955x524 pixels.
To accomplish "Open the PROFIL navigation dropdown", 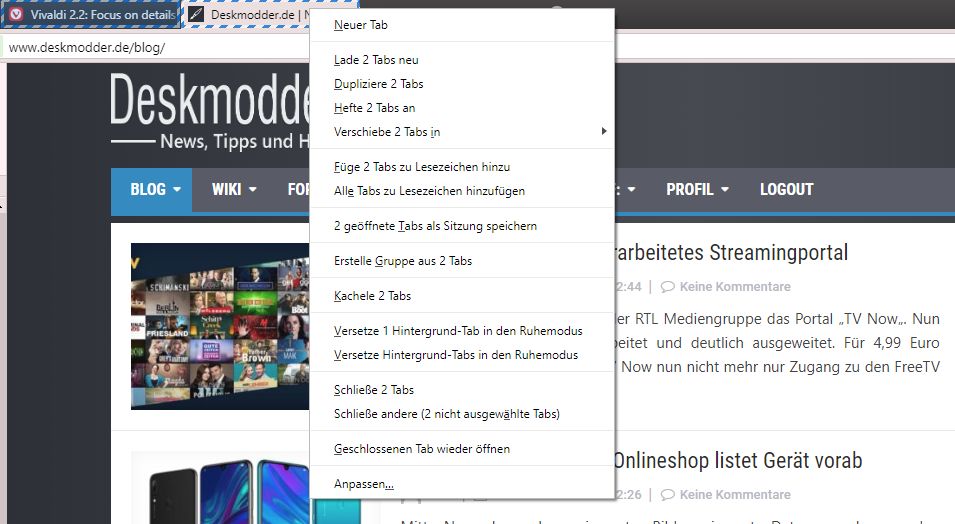I will 697,189.
